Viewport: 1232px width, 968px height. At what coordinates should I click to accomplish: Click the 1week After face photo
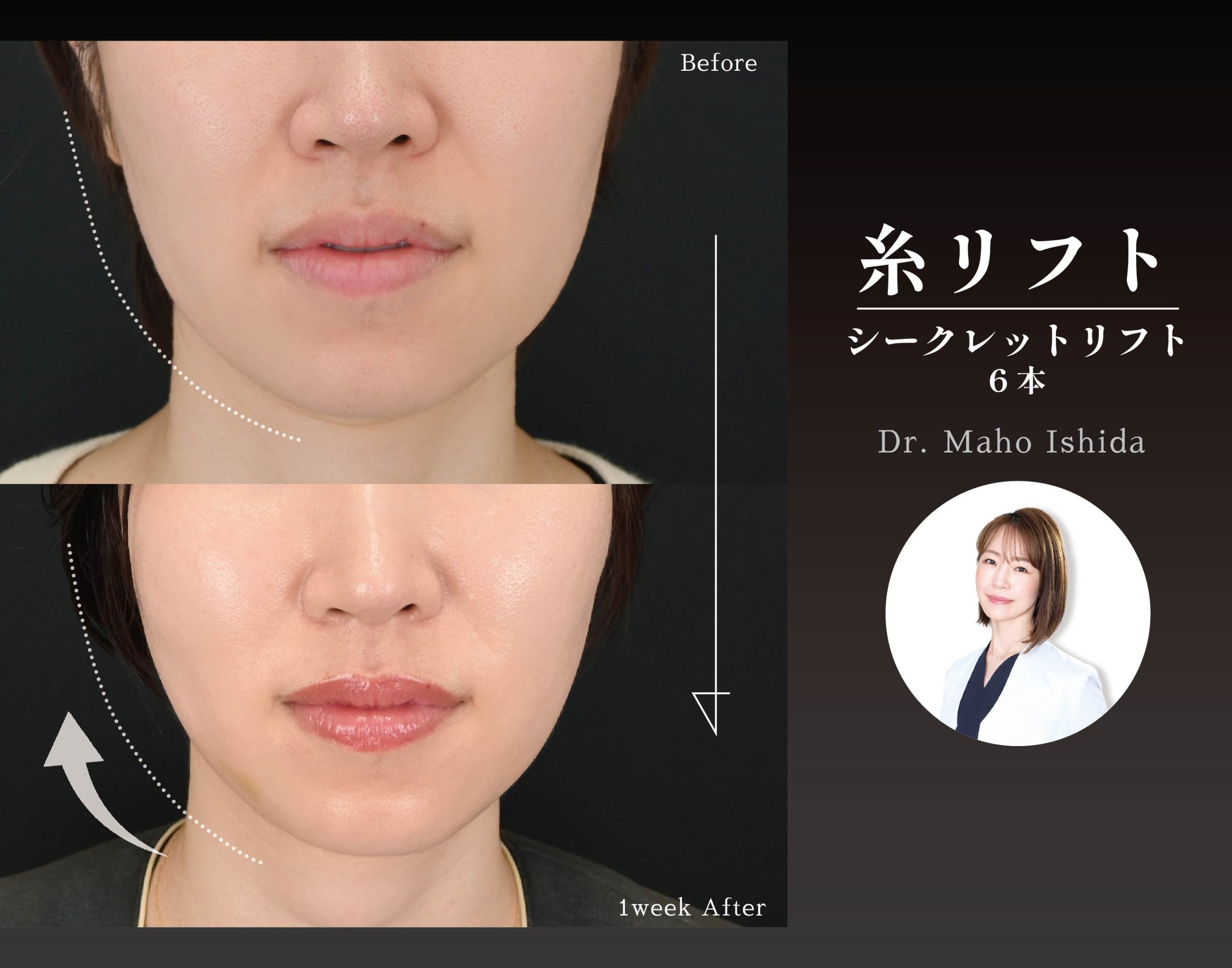coord(393,706)
